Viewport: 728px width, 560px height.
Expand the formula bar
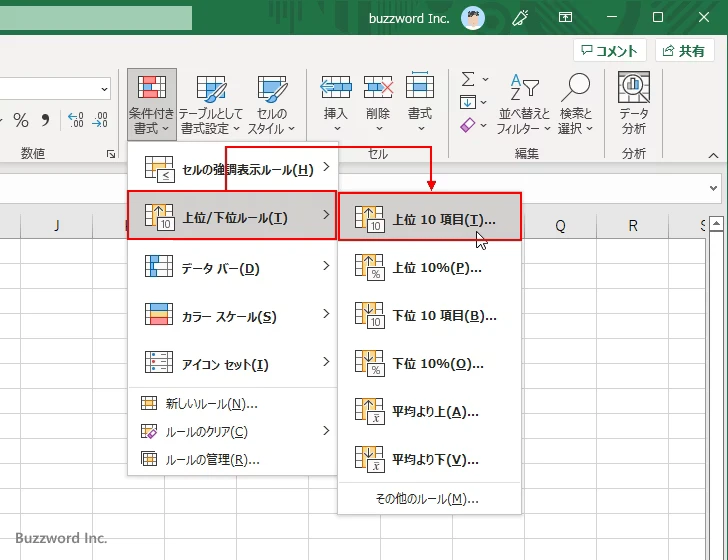pyautogui.click(x=714, y=188)
